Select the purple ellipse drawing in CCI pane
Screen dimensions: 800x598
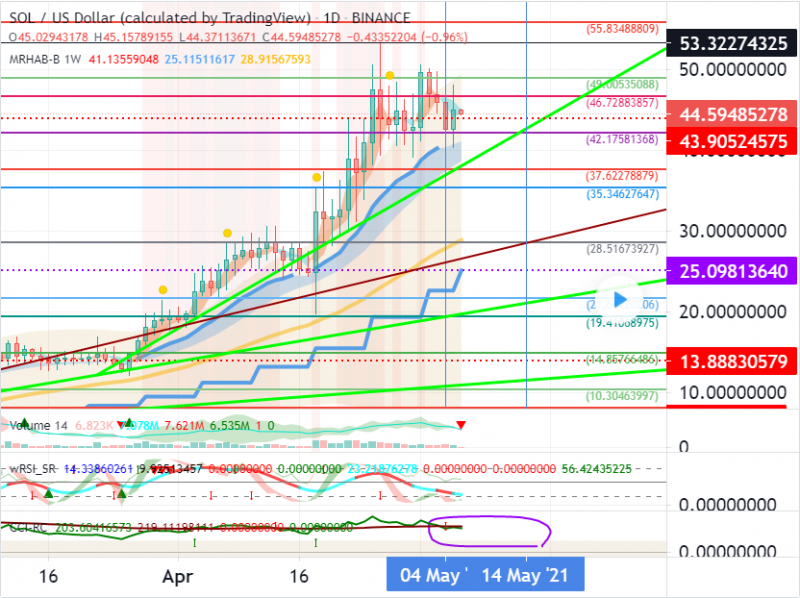click(x=489, y=530)
